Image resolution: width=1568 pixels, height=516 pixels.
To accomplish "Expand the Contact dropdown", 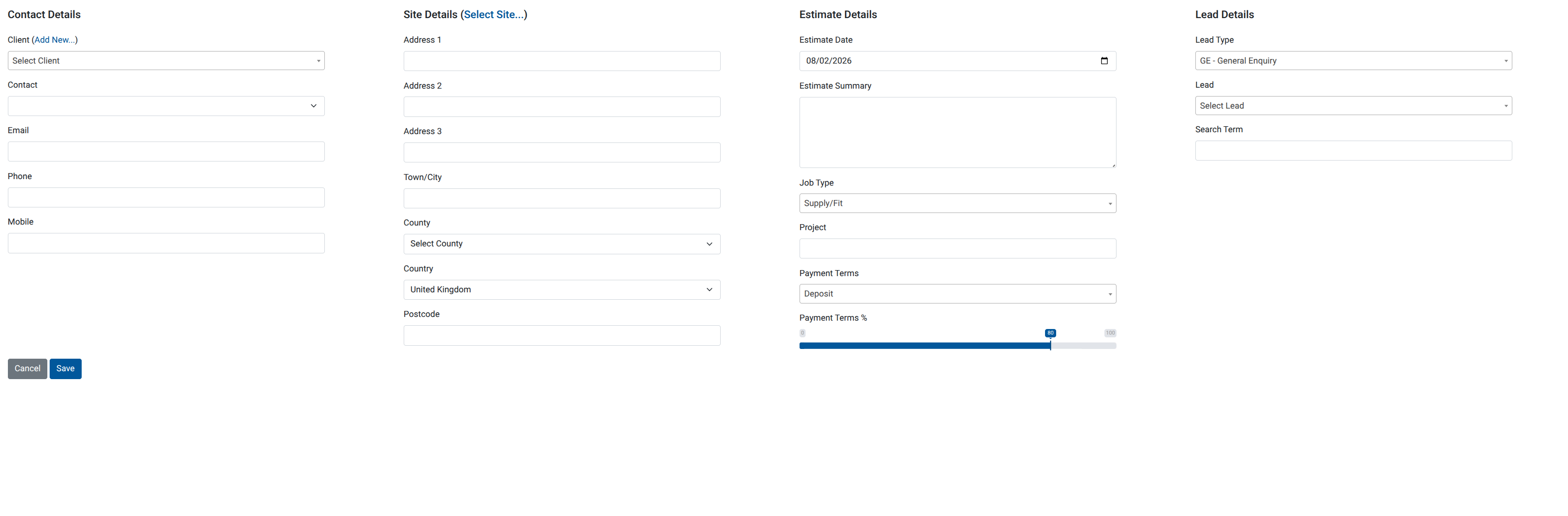I will (166, 106).
